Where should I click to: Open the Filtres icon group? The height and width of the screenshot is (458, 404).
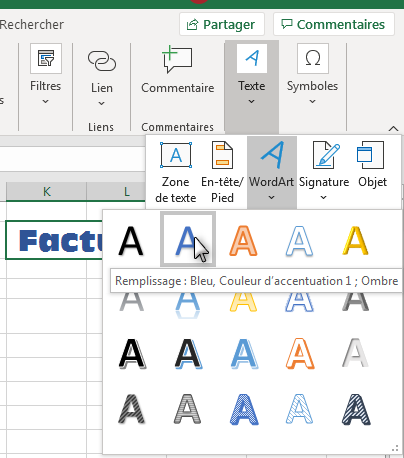(x=46, y=59)
